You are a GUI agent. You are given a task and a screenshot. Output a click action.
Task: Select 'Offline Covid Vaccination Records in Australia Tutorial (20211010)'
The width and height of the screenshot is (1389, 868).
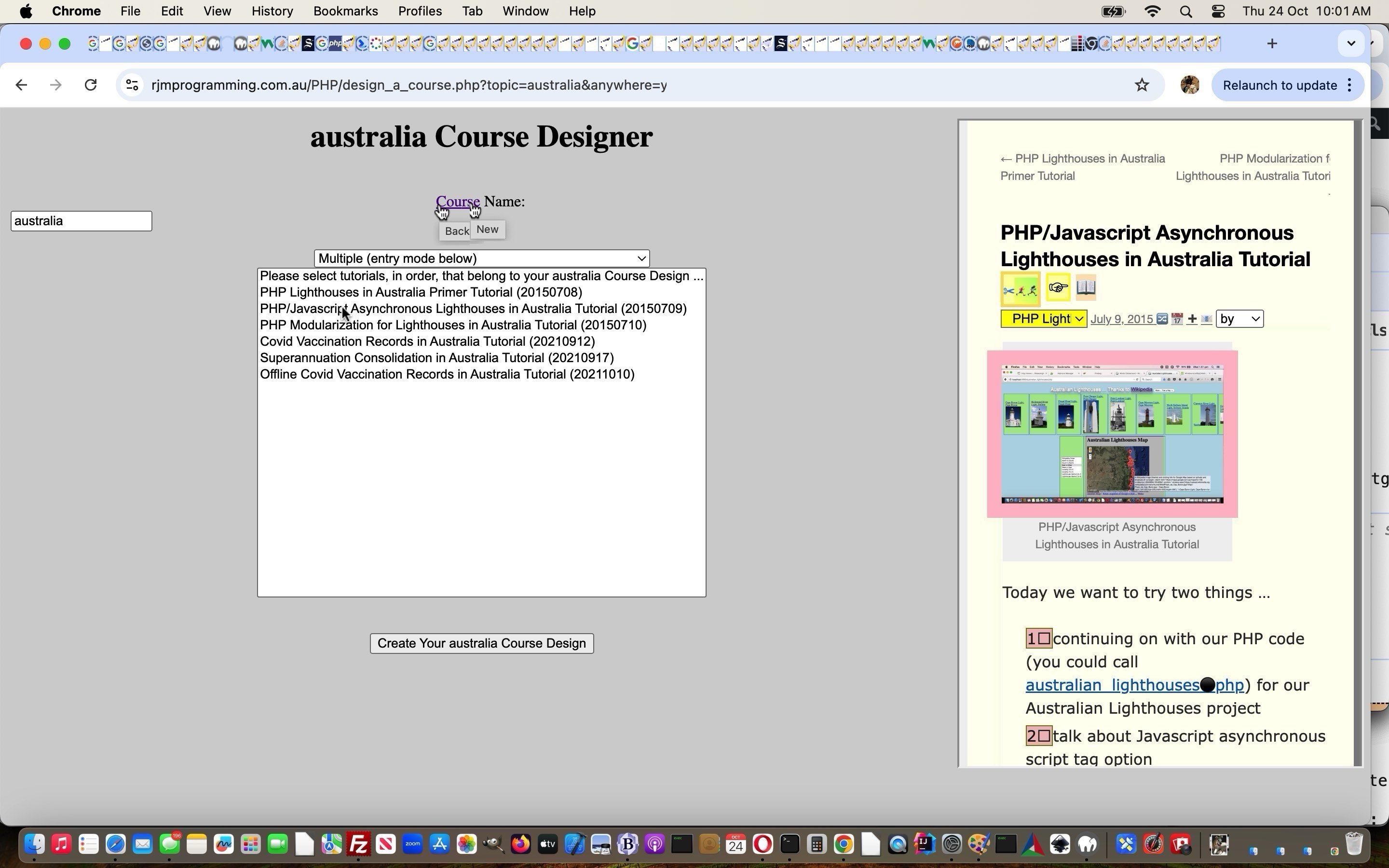(x=447, y=374)
